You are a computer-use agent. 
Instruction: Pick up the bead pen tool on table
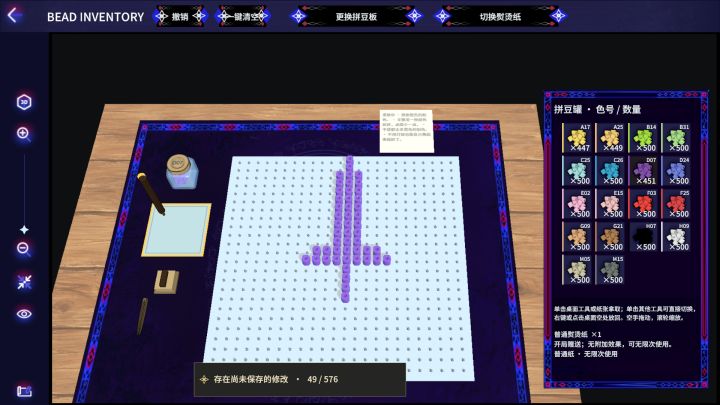pos(151,194)
